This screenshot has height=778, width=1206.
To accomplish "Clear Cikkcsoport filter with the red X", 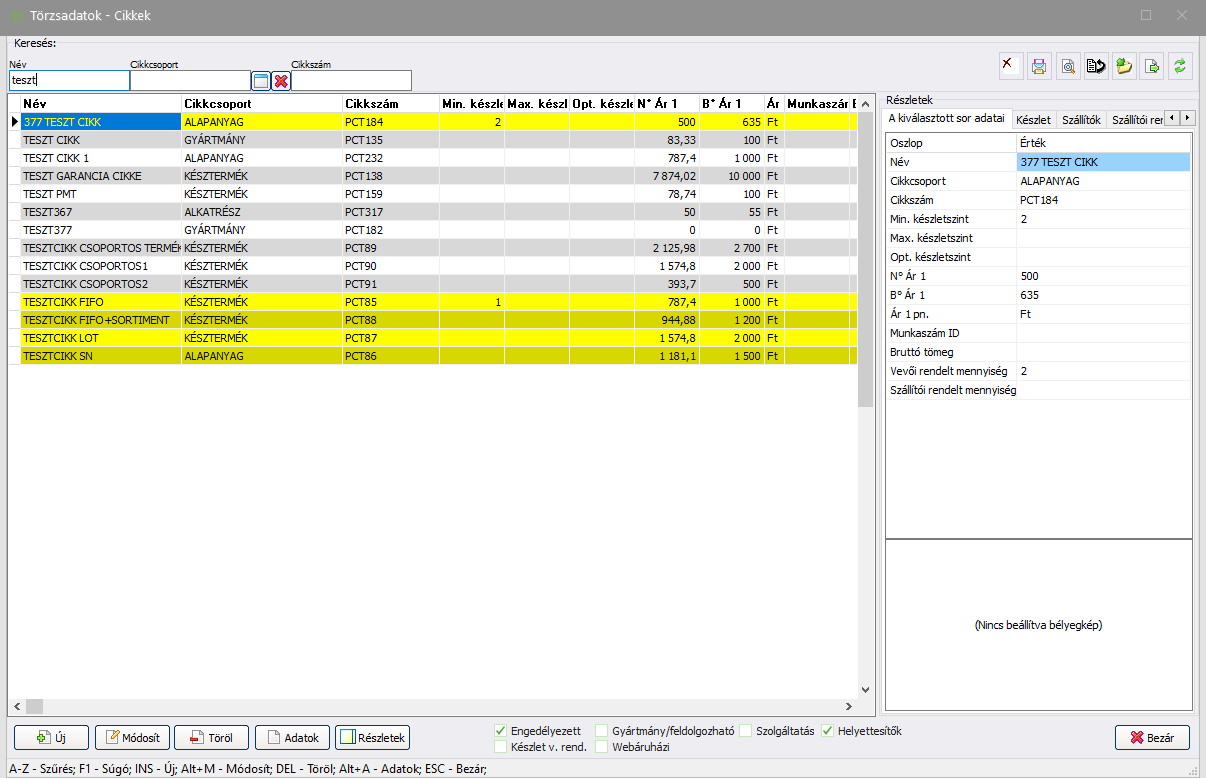I will click(x=281, y=81).
